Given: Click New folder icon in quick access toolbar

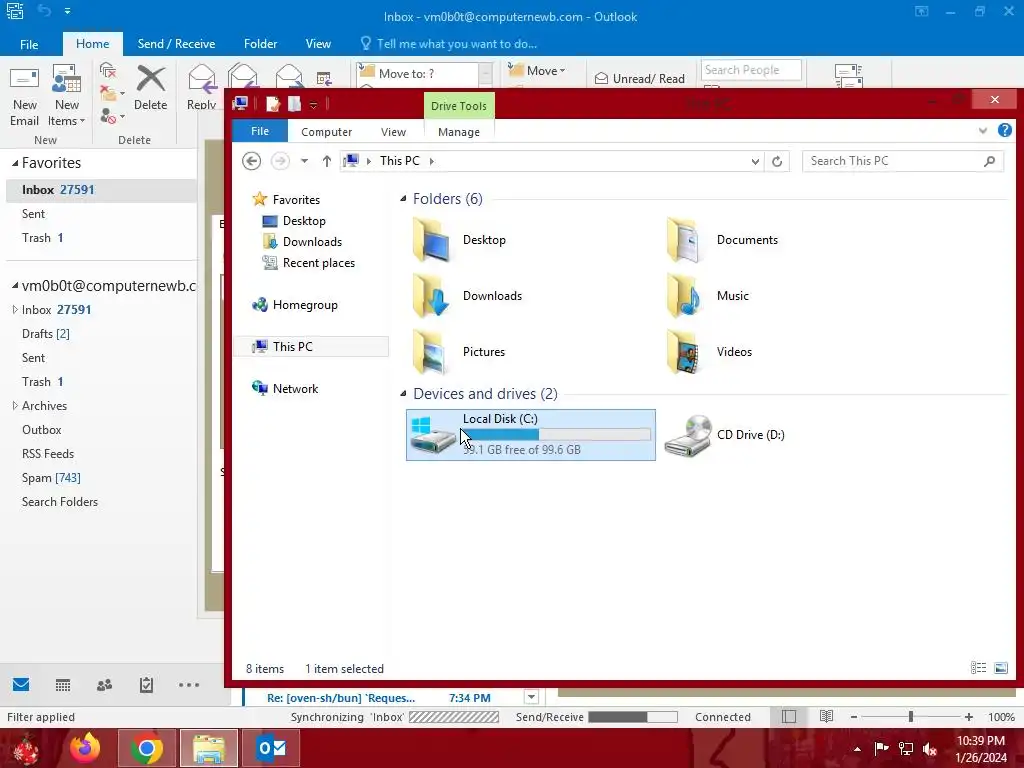Looking at the screenshot, I should point(295,104).
